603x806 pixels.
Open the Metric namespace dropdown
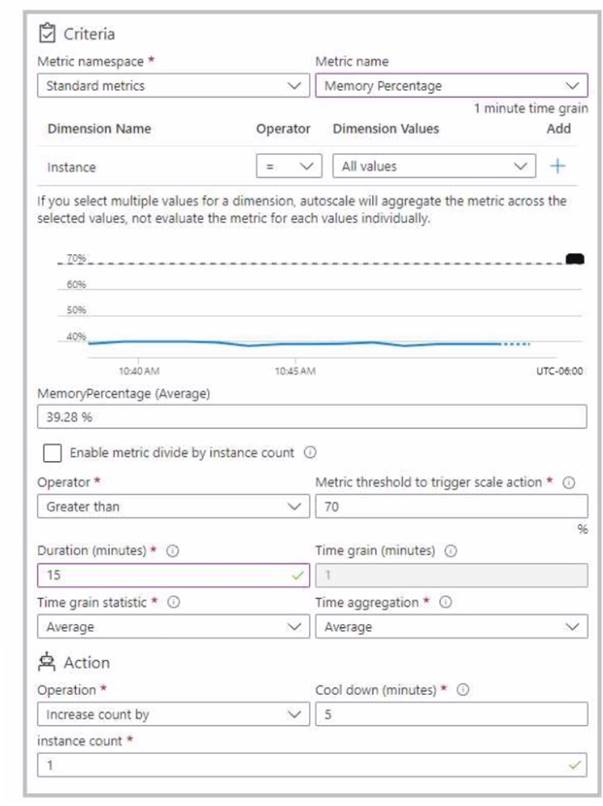point(173,85)
